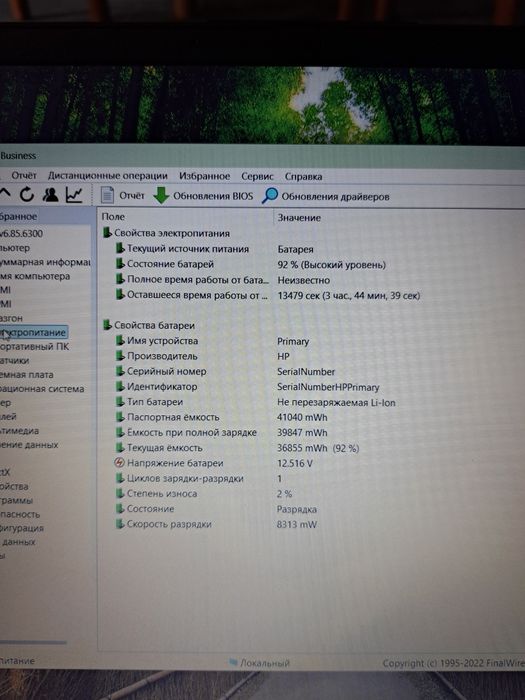Image resolution: width=525 pixels, height=700 pixels.
Task: Click icon next to Скорость разрядки
Action: (x=120, y=524)
